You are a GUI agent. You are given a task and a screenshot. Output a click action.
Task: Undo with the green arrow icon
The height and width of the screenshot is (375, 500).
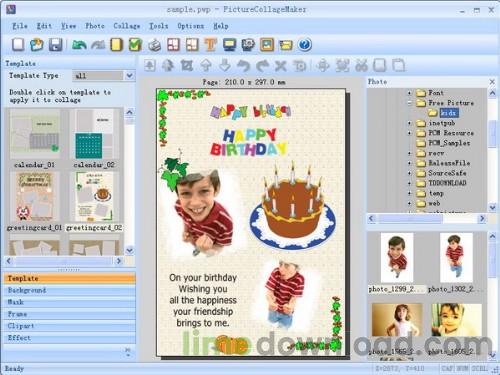pos(79,45)
